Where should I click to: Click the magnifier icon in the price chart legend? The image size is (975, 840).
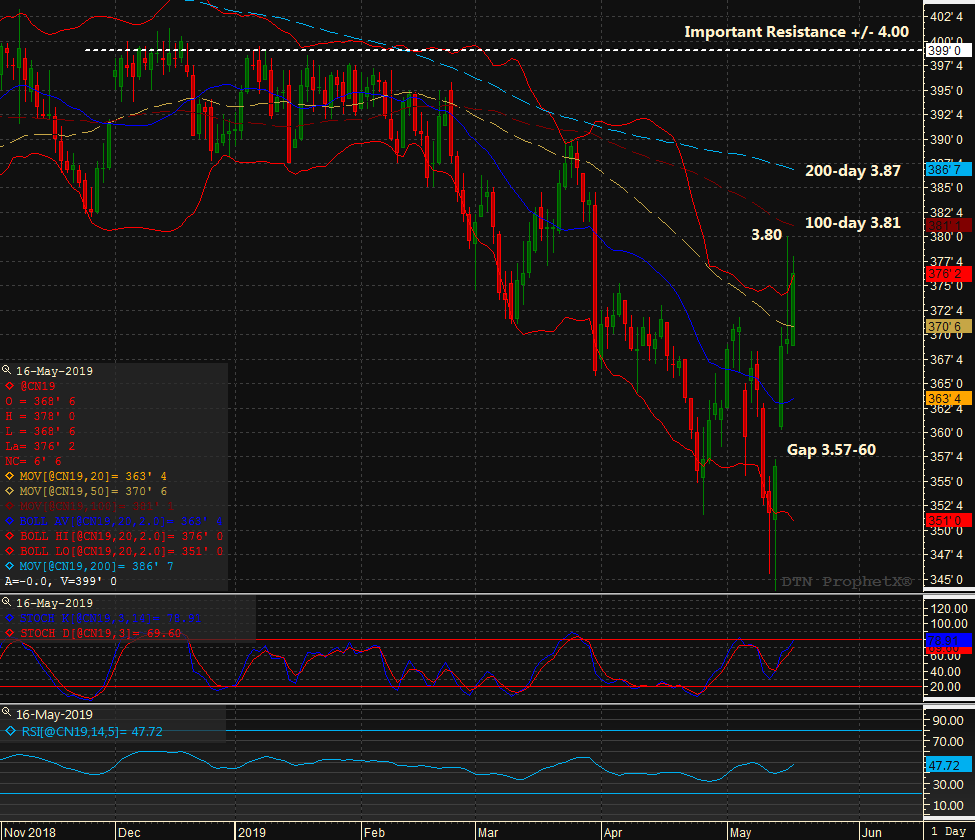click(7, 370)
